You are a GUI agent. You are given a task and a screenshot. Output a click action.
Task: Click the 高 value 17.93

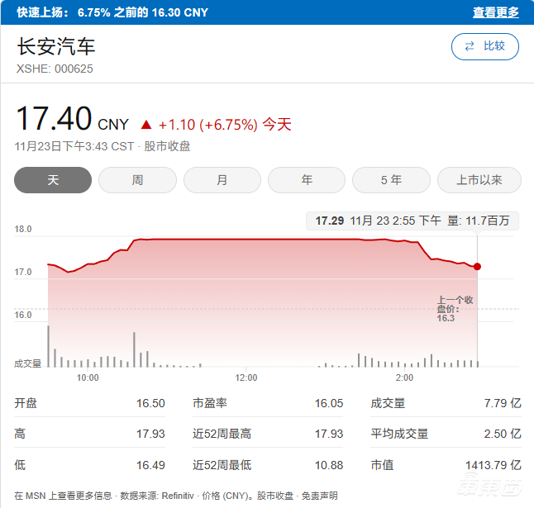click(151, 434)
